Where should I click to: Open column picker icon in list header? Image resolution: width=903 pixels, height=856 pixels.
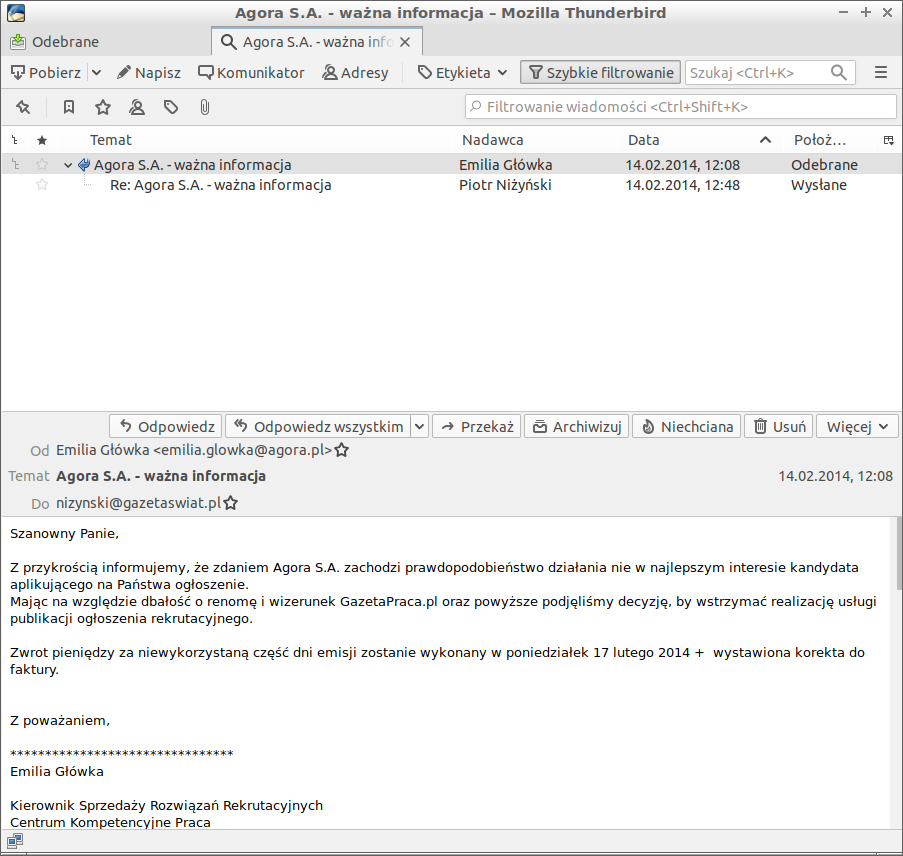tap(889, 140)
